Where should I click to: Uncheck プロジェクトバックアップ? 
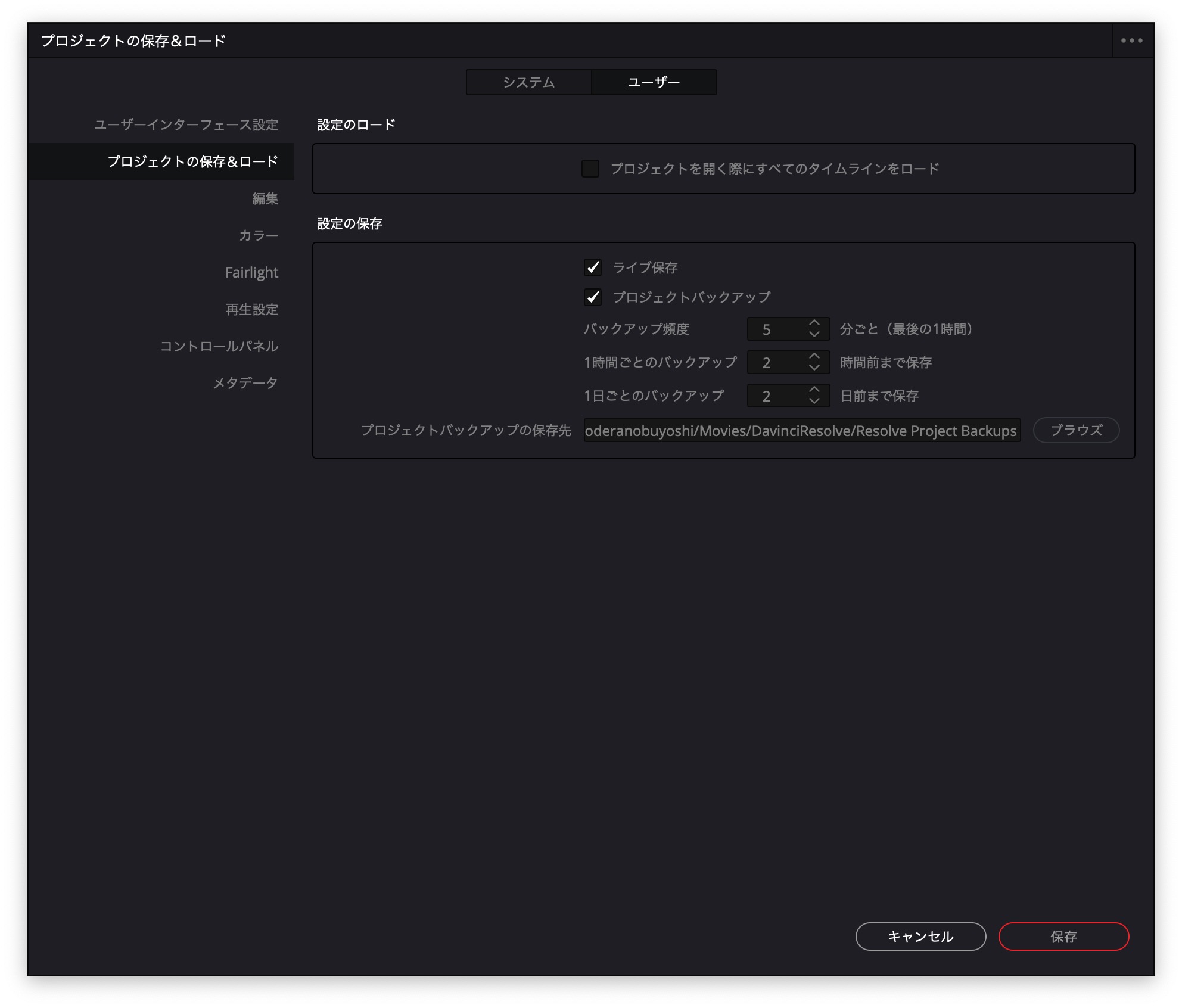[592, 297]
